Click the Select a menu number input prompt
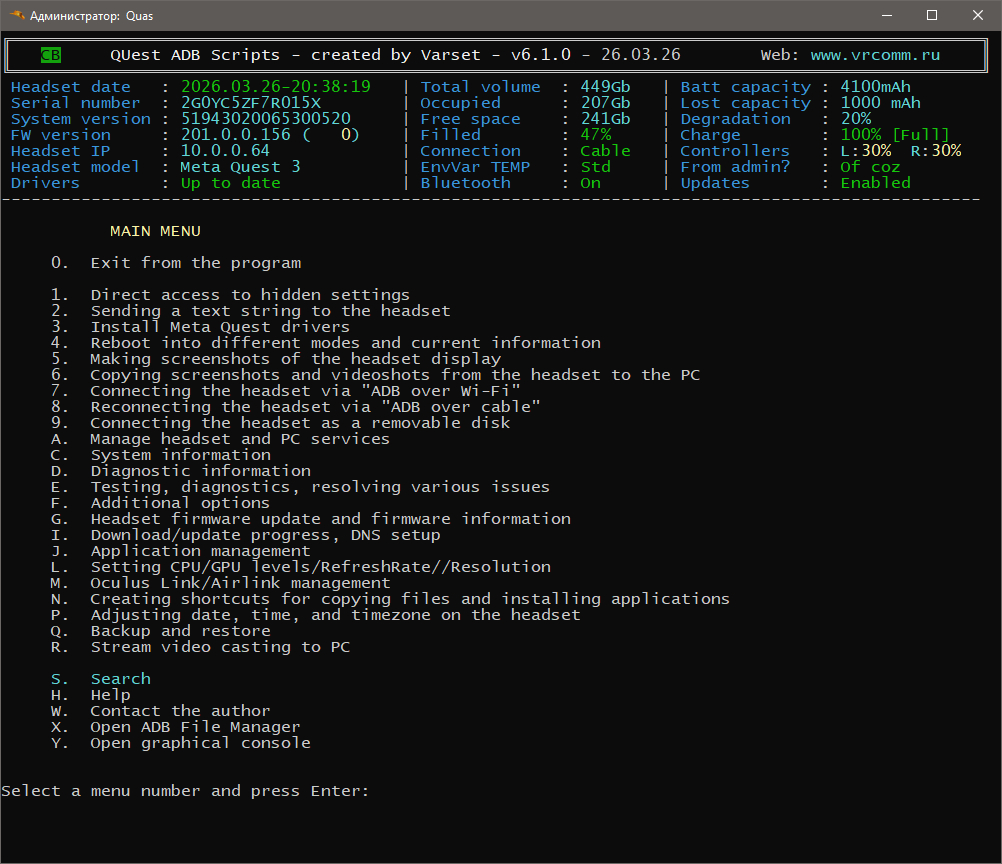This screenshot has width=1002, height=864. click(185, 791)
